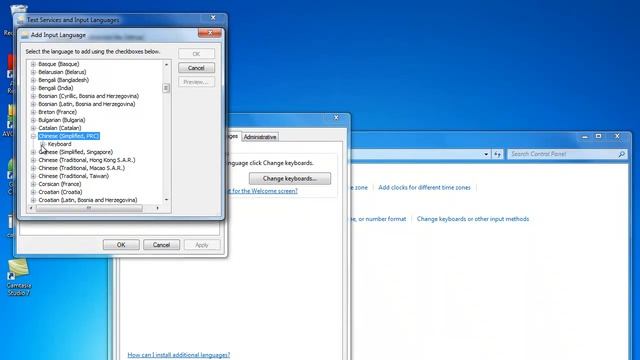
Task: Click the Preview... button
Action: coord(196,82)
